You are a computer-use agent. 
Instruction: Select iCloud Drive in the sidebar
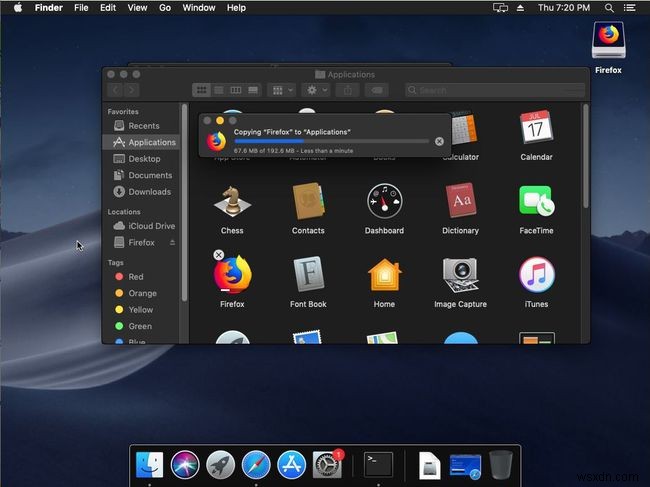141,226
